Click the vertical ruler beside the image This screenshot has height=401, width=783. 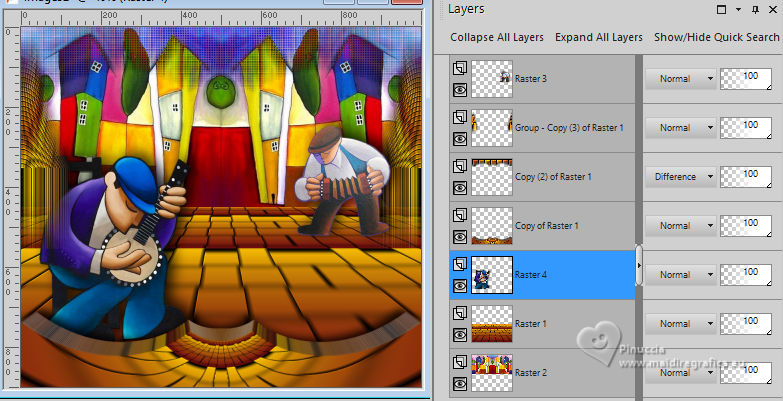[11, 207]
